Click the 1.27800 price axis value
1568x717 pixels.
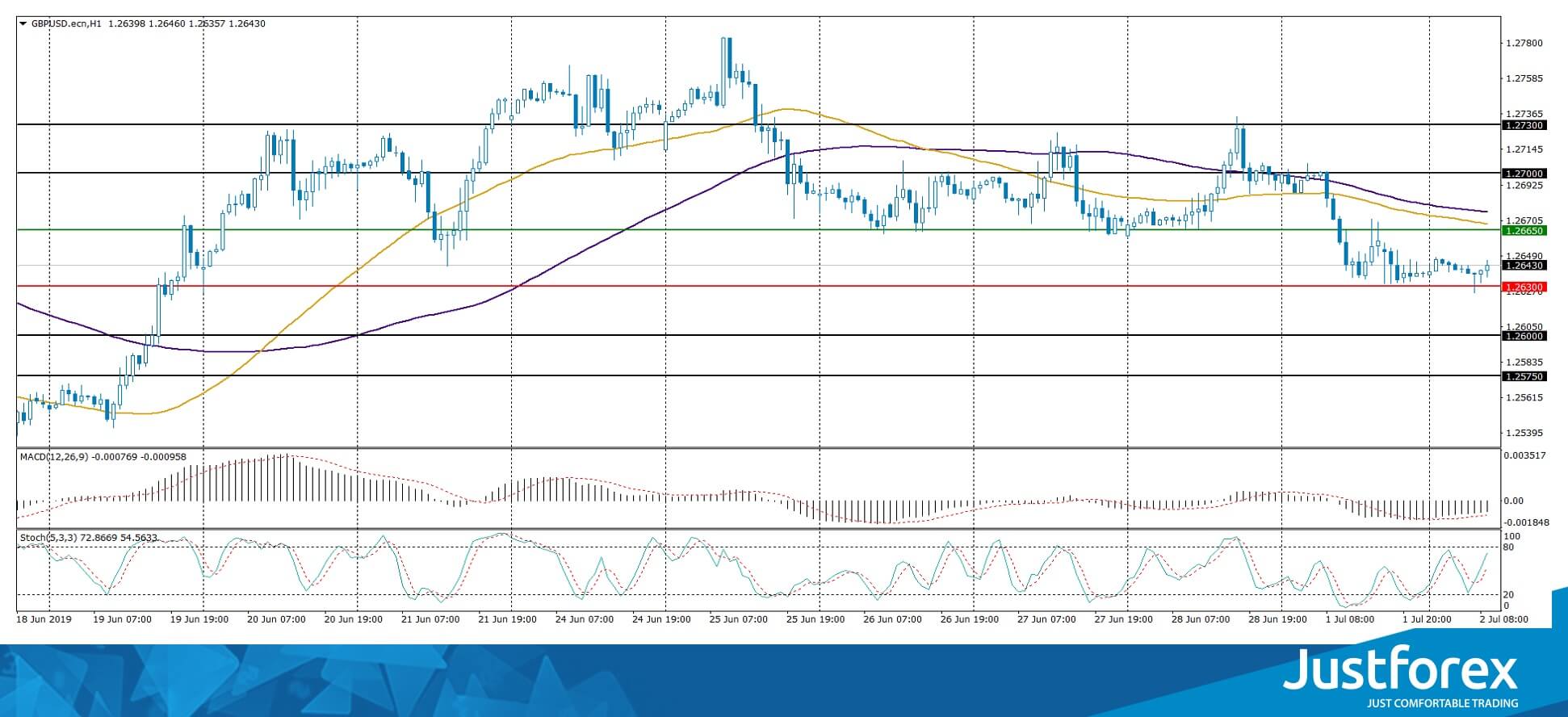pyautogui.click(x=1524, y=44)
